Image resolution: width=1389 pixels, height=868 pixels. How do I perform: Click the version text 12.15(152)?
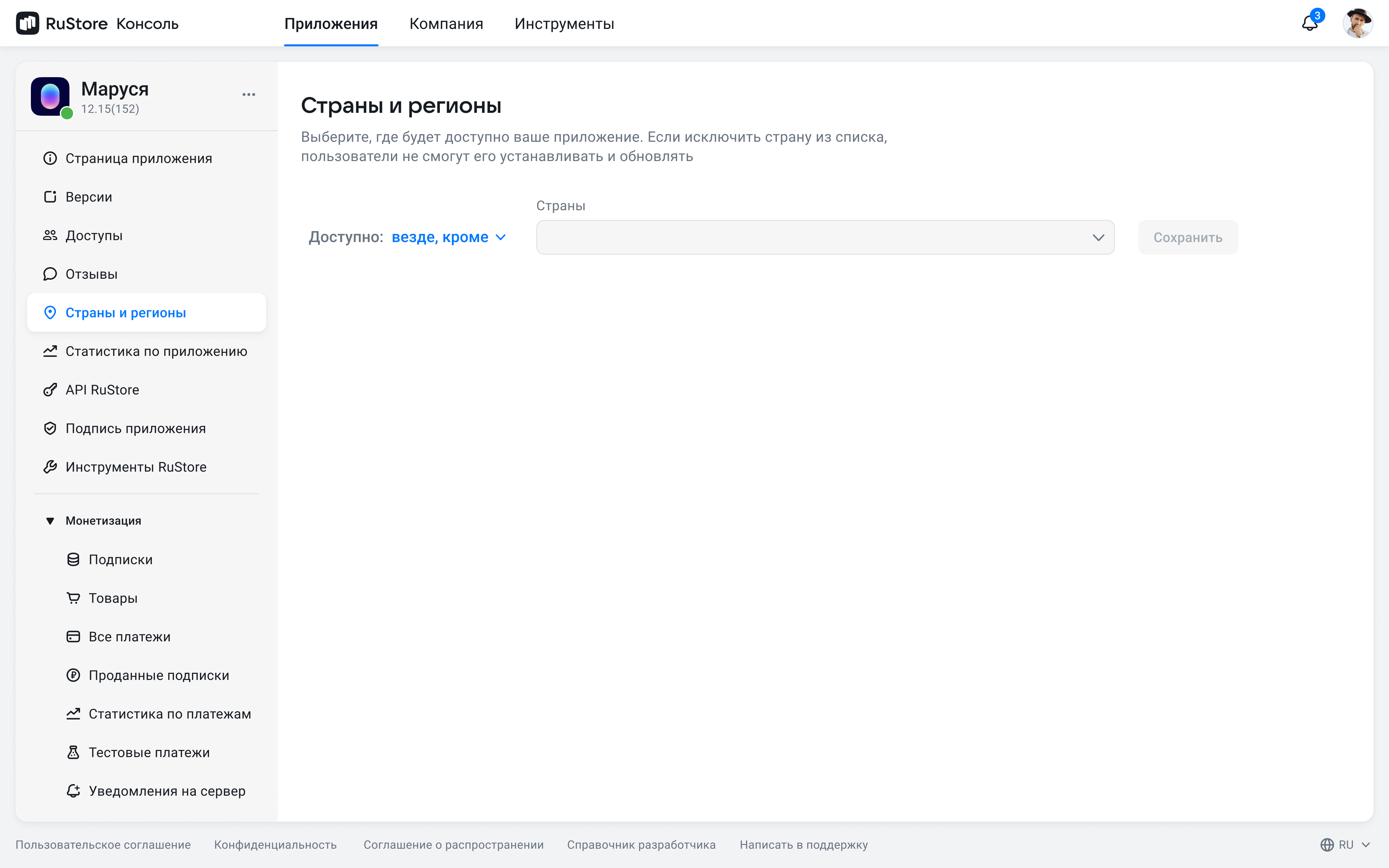coord(110,109)
